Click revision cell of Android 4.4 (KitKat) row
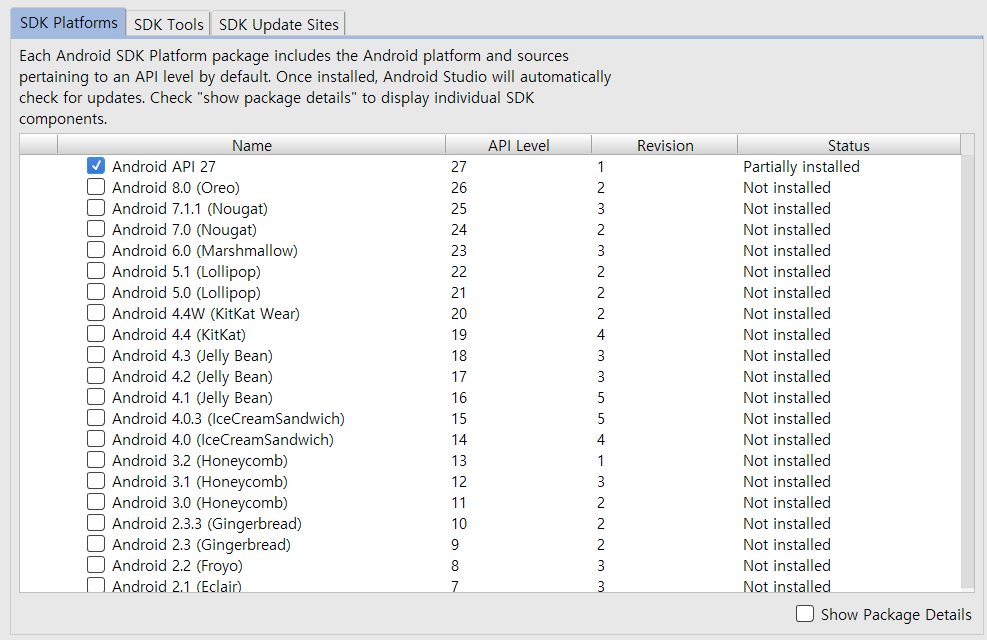 click(x=601, y=335)
